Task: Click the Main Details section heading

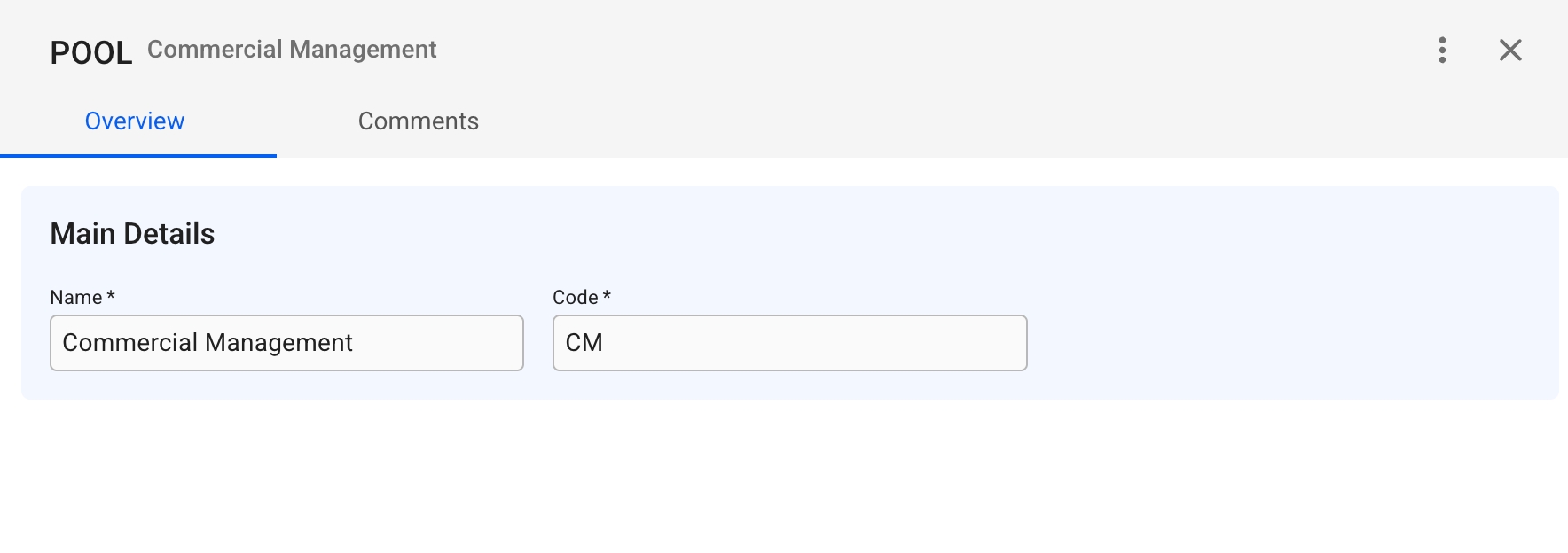Action: tap(132, 234)
